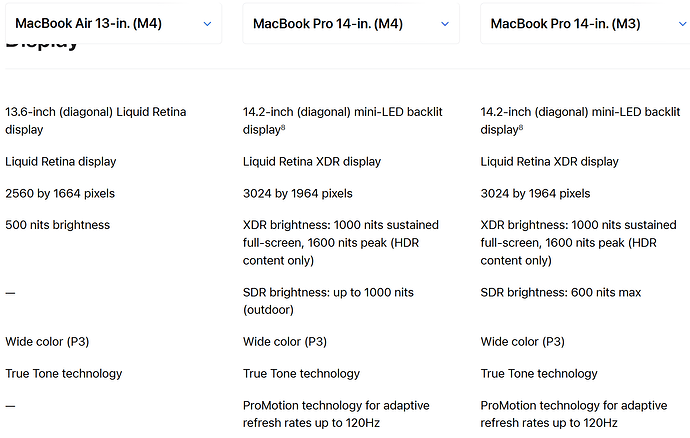The width and height of the screenshot is (690, 438).
Task: Click the chevron arrow beside MacBook Pro 14-in. (M4)
Action: [x=445, y=24]
